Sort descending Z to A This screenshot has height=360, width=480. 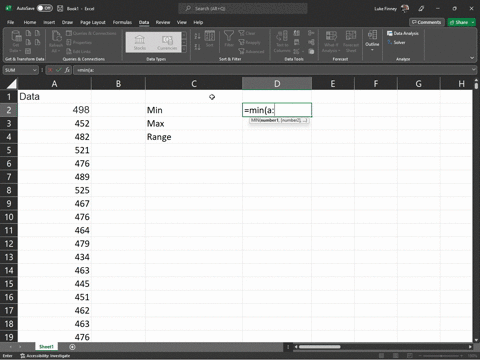point(197,47)
